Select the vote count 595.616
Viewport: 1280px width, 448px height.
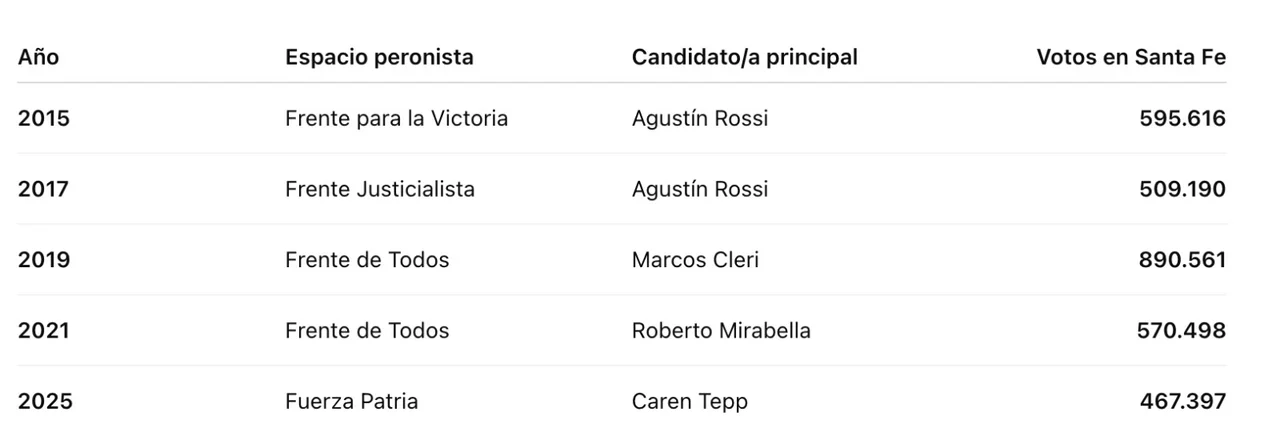(1182, 119)
